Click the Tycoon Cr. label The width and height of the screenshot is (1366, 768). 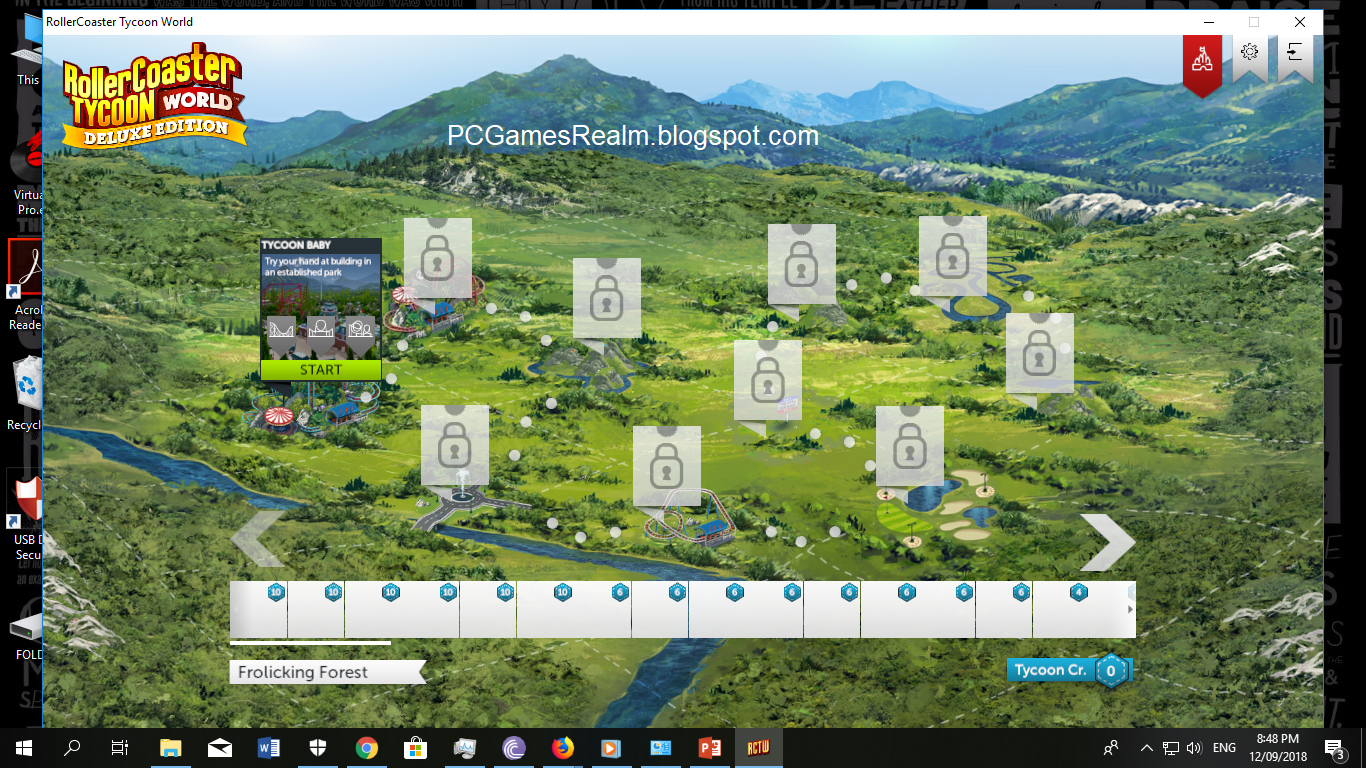coord(1050,670)
